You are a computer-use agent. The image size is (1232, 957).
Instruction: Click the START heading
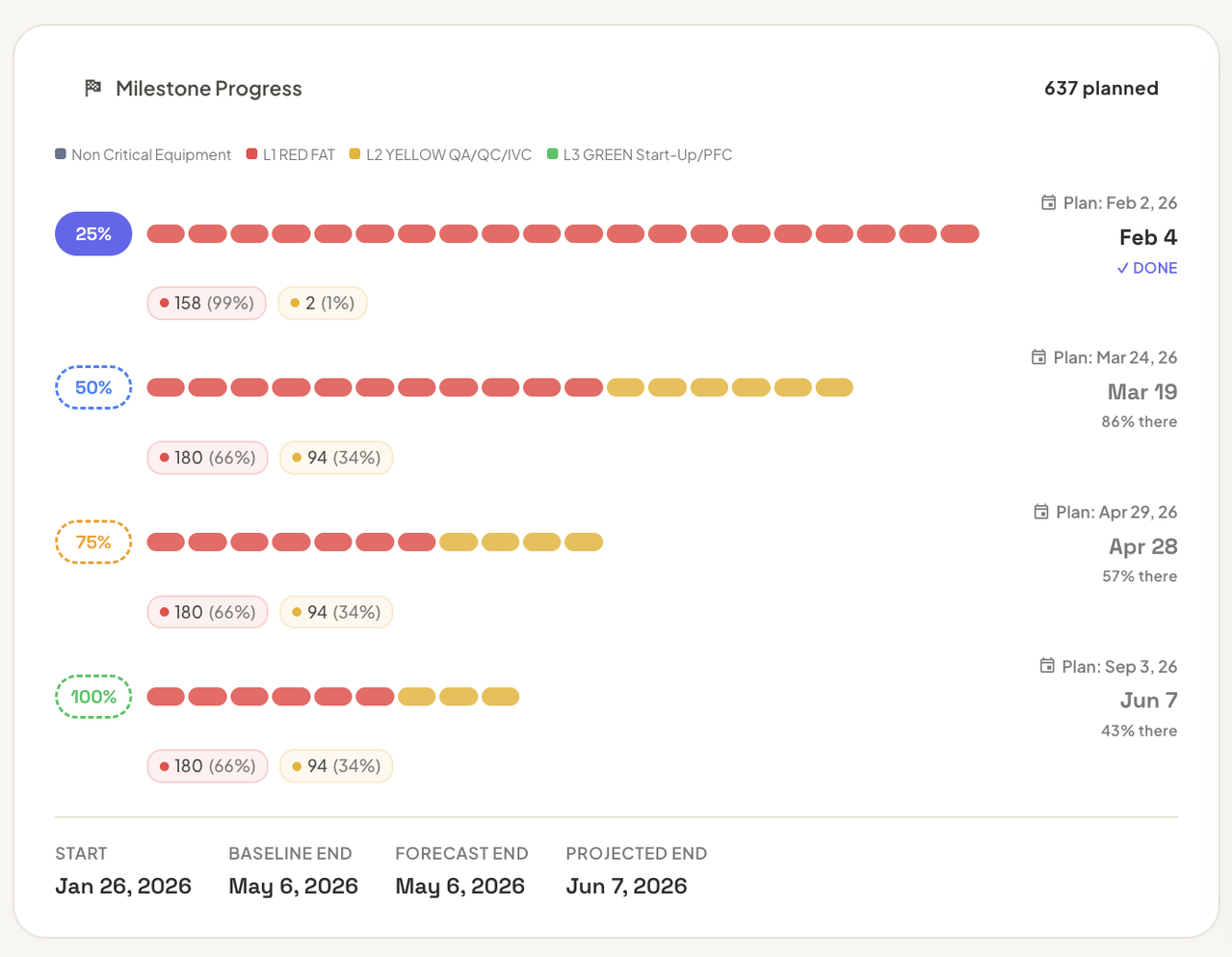click(81, 854)
